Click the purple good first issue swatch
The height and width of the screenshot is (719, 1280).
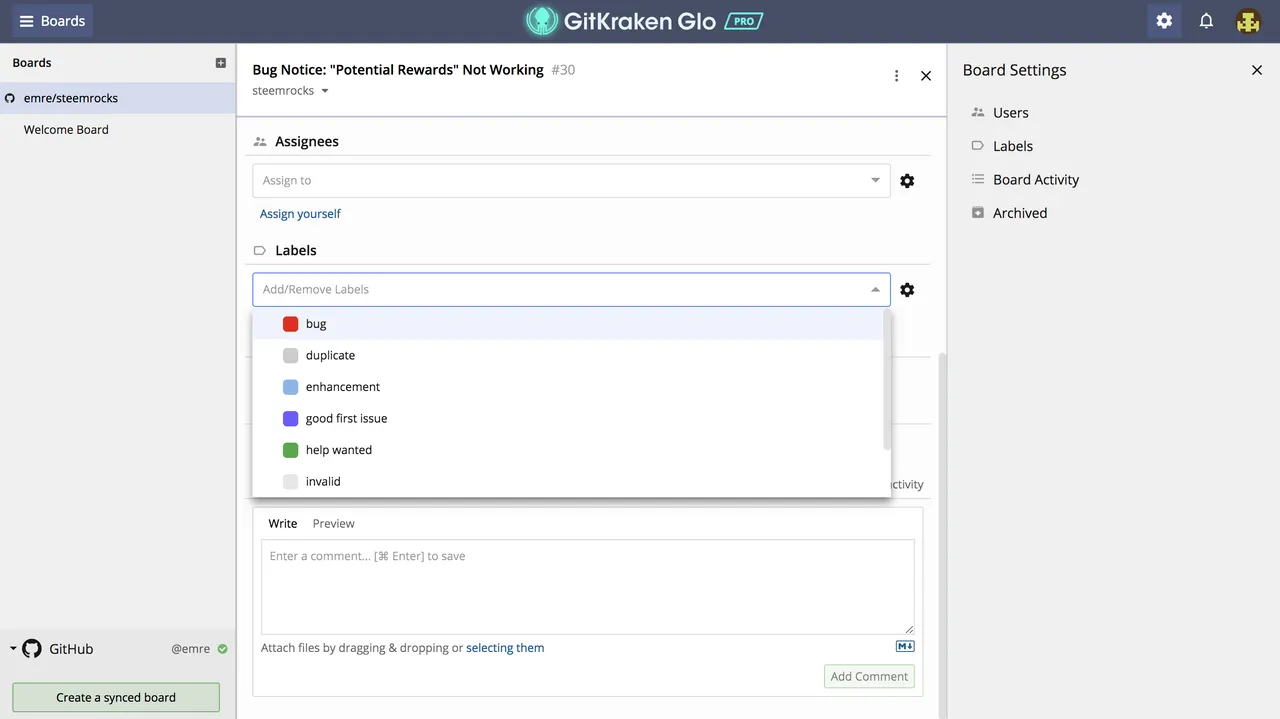(291, 418)
